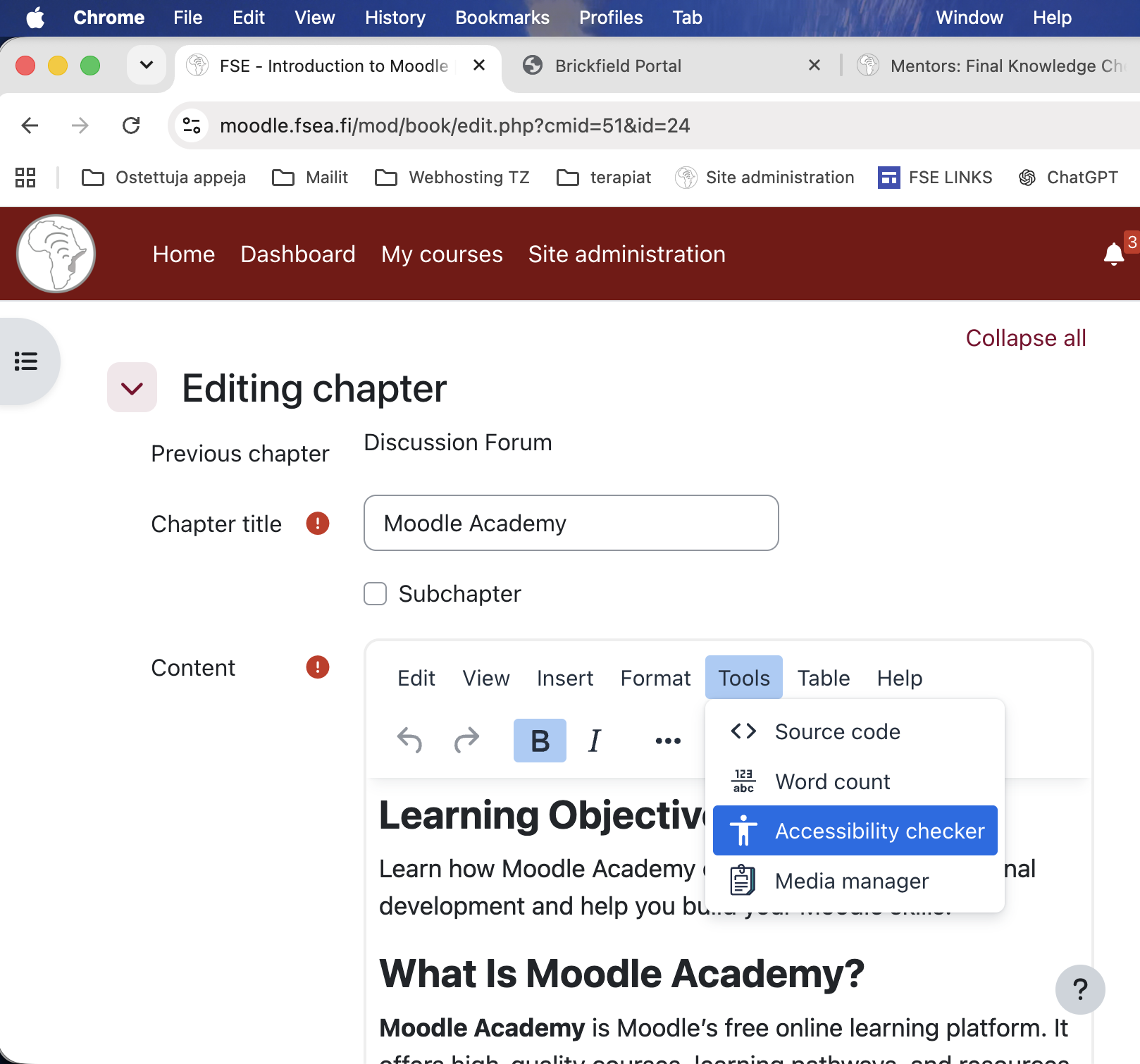Open the Profiles menu

click(611, 18)
